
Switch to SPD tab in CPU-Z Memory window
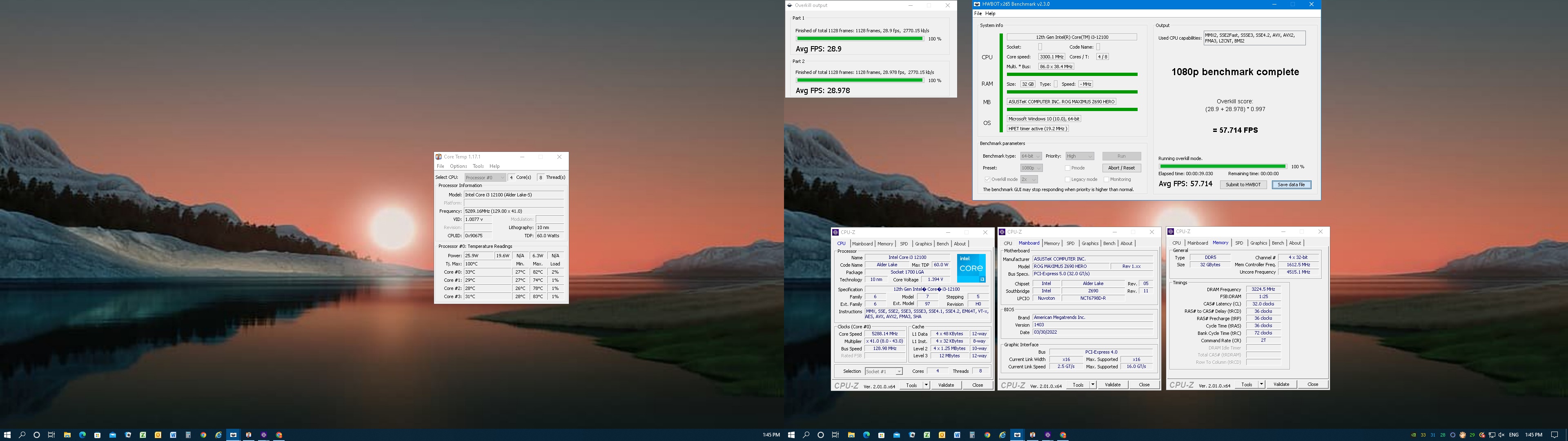click(1239, 243)
